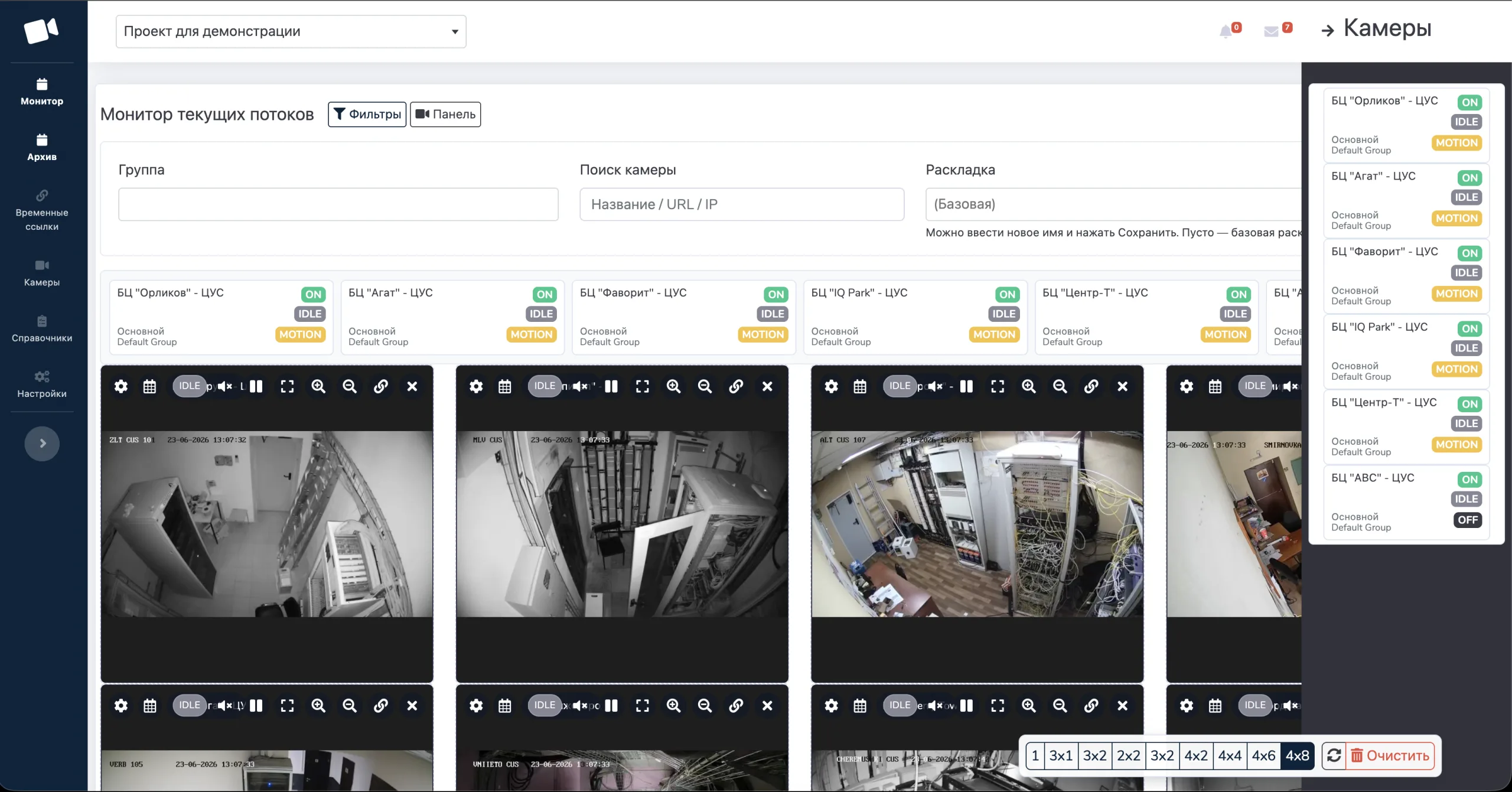This screenshot has width=1512, height=792.
Task: Open archive calendar on ALT CUS 107 tile
Action: pyautogui.click(x=860, y=386)
